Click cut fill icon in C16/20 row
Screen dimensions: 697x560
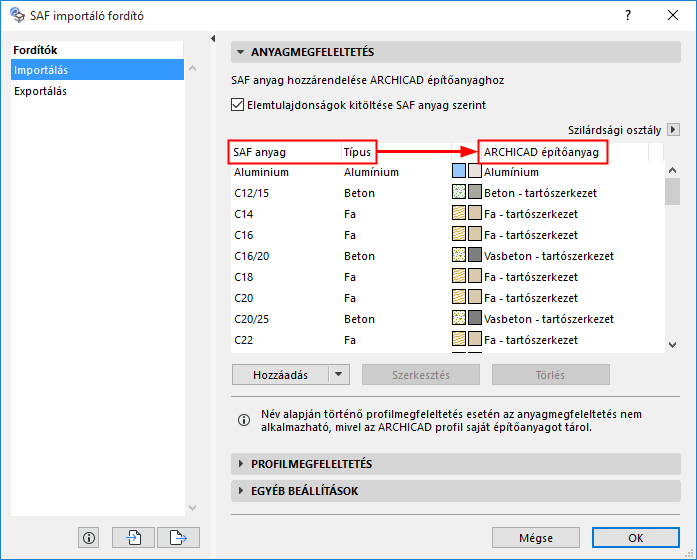(x=459, y=256)
